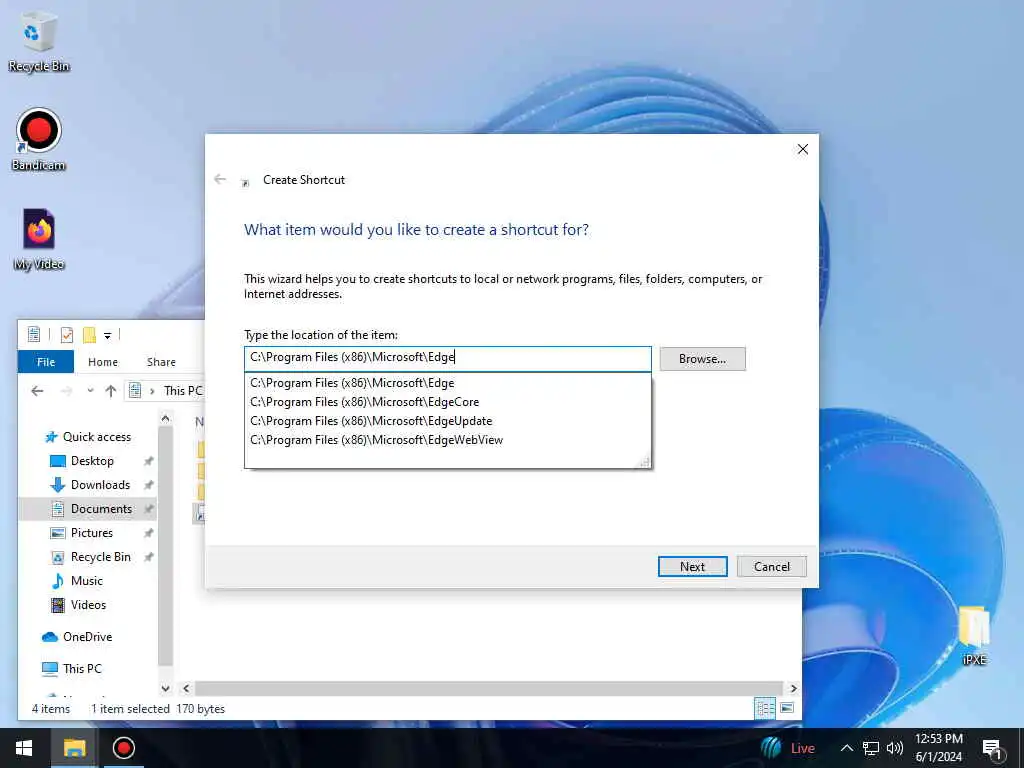Open the Home ribbon tab in Explorer
This screenshot has height=768, width=1024.
point(103,362)
